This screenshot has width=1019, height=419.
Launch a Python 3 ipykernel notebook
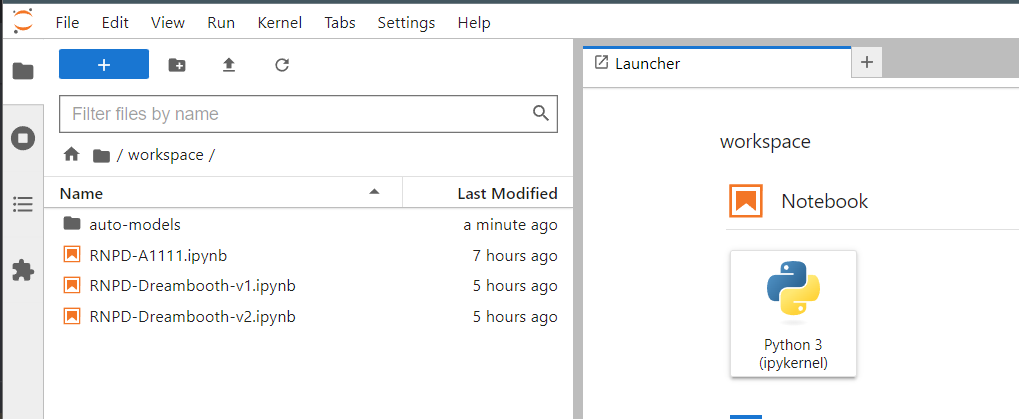click(793, 313)
